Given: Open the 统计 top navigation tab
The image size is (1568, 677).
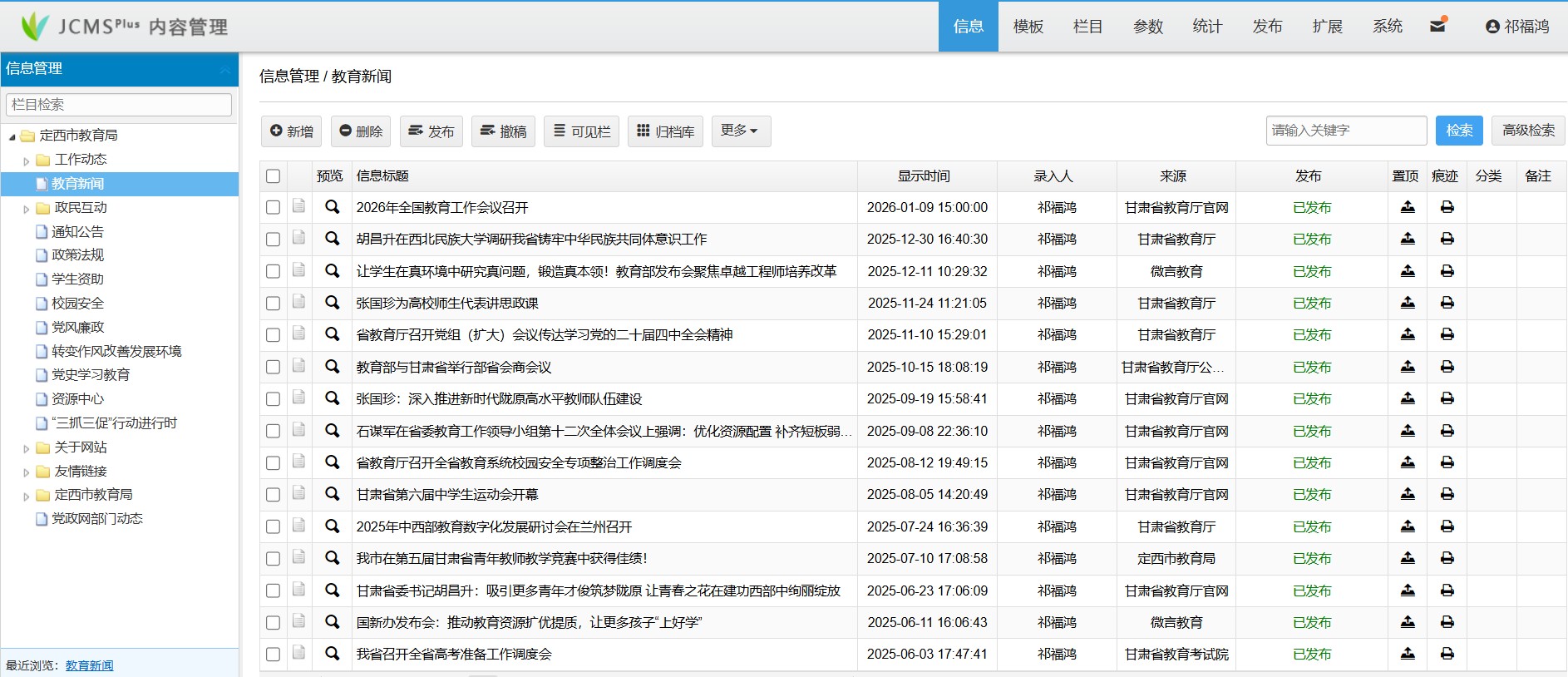Looking at the screenshot, I should pyautogui.click(x=1207, y=27).
